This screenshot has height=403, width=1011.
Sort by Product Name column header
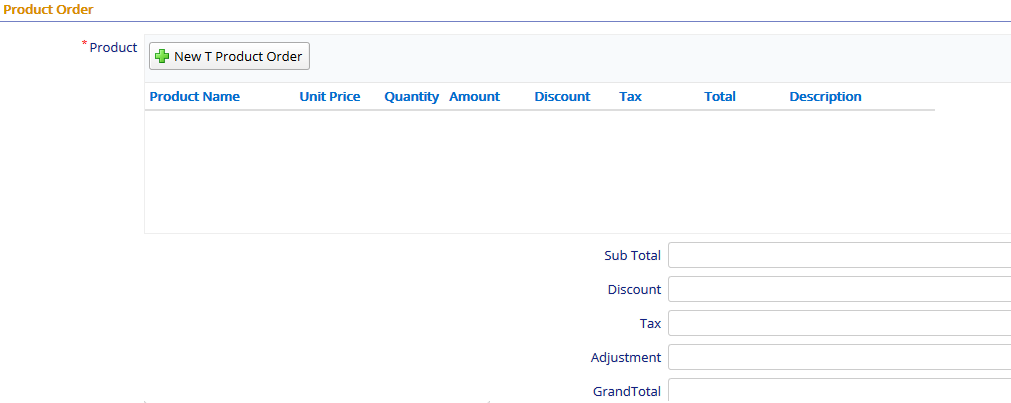click(x=195, y=97)
